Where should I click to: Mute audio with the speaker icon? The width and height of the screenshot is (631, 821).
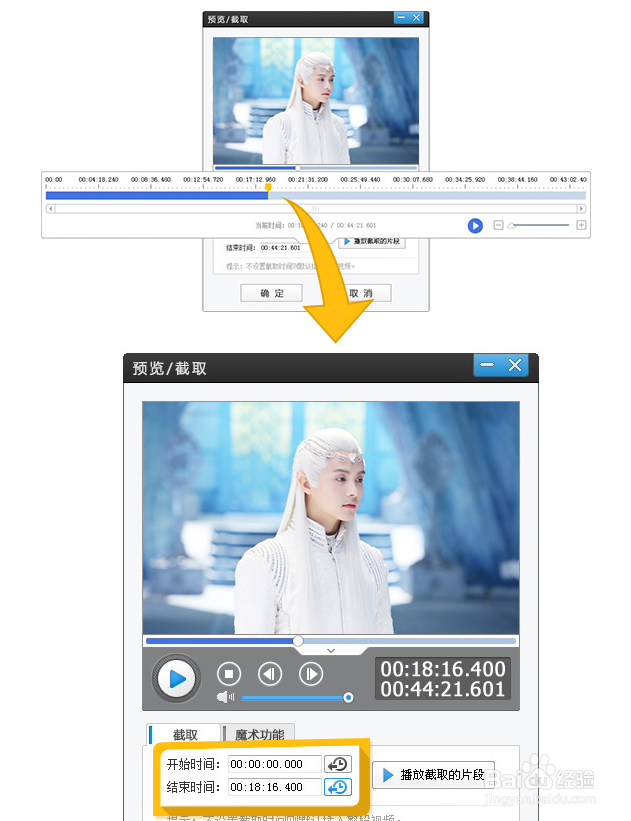tap(226, 697)
